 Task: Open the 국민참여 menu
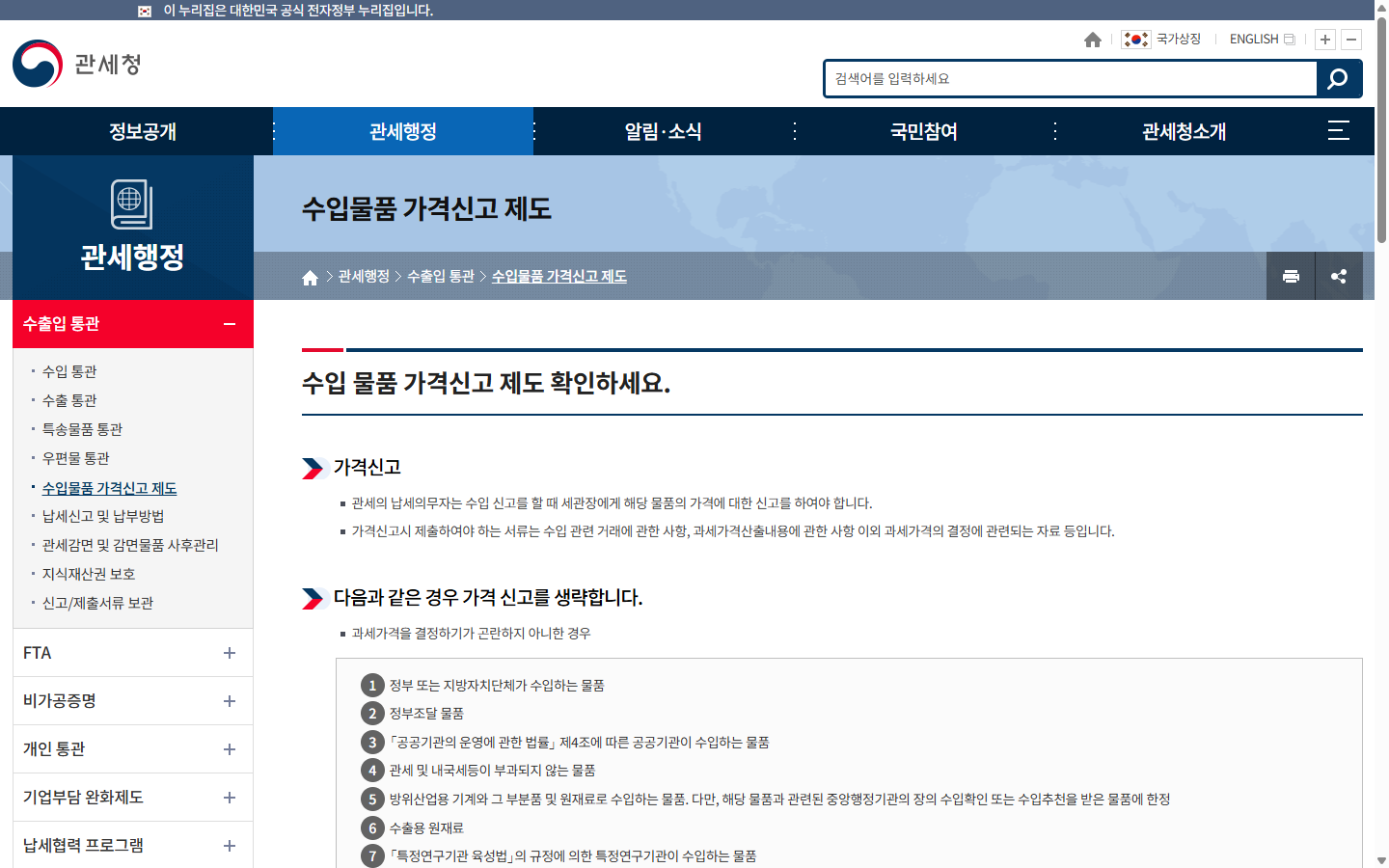(924, 131)
